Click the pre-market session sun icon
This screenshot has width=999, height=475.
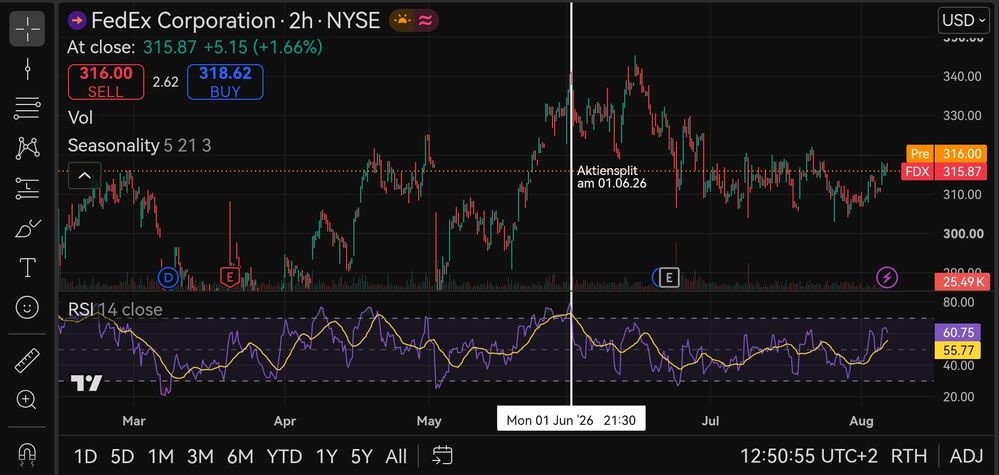(x=401, y=21)
